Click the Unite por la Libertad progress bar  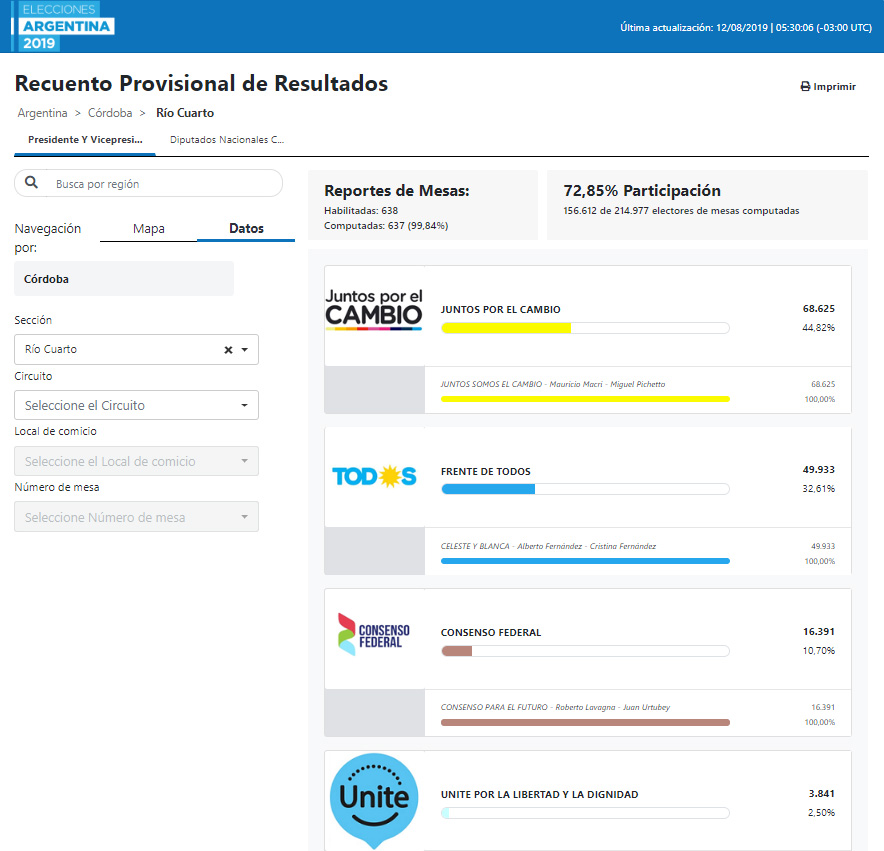pos(585,813)
